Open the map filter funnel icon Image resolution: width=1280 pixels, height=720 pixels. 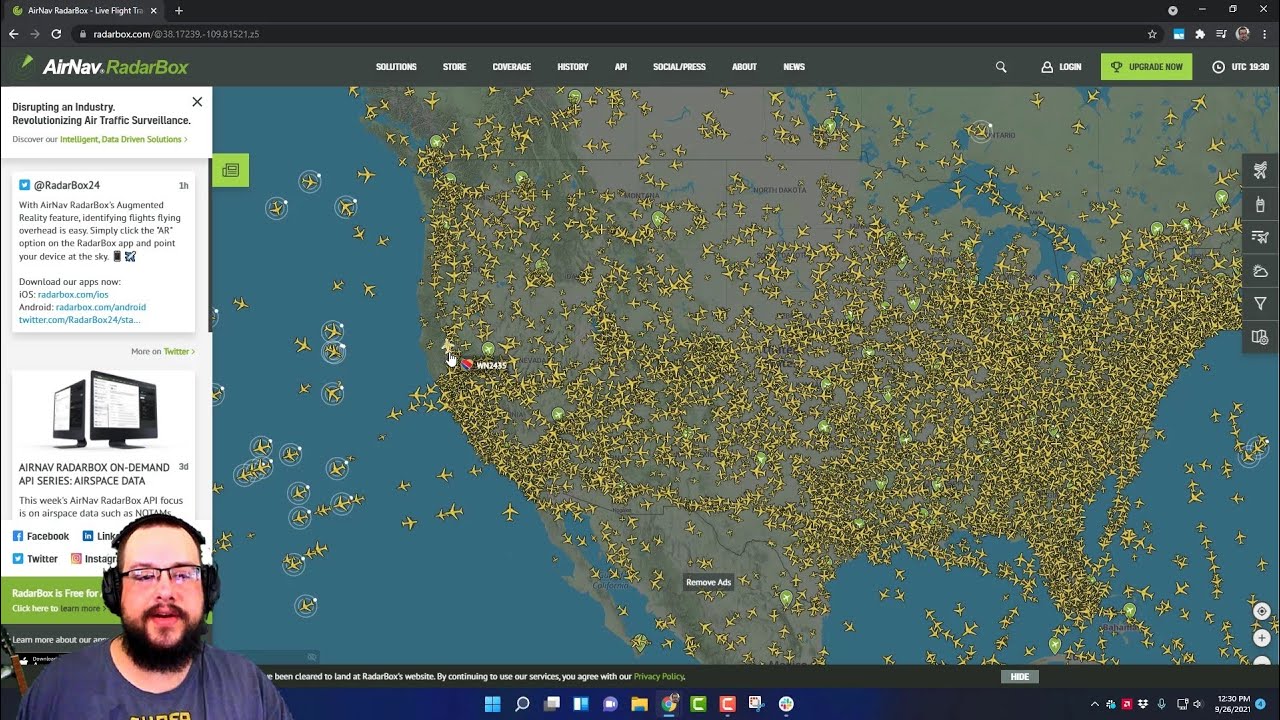coord(1260,303)
